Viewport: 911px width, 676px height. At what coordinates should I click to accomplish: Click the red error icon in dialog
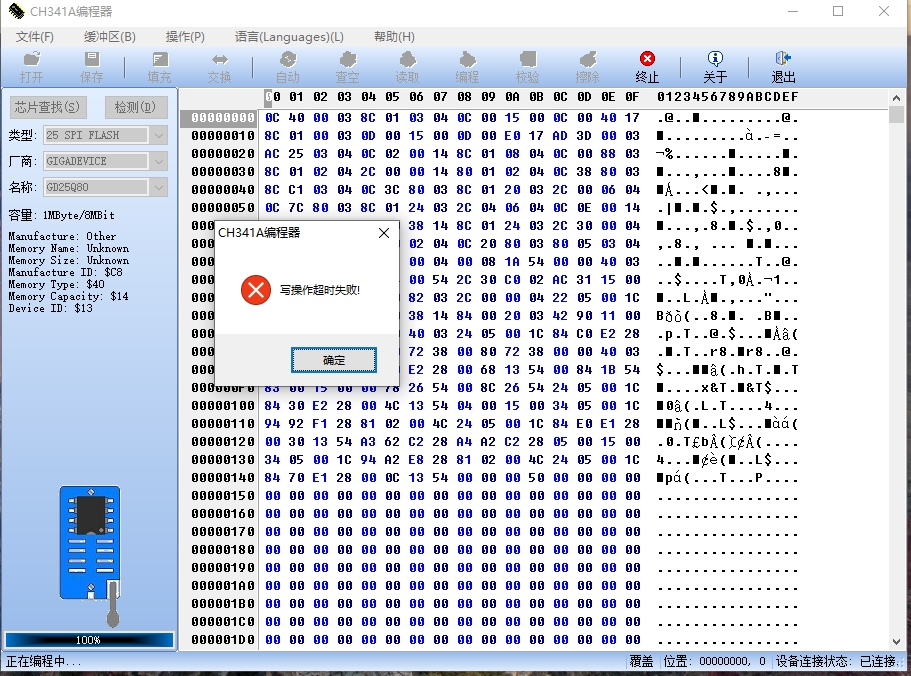click(x=256, y=290)
